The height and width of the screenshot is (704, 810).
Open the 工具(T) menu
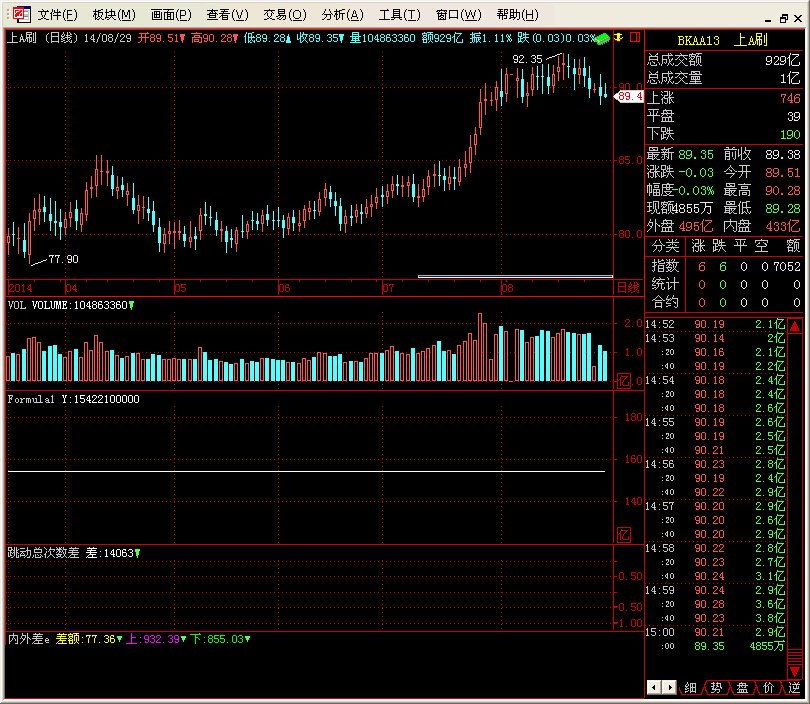click(399, 15)
